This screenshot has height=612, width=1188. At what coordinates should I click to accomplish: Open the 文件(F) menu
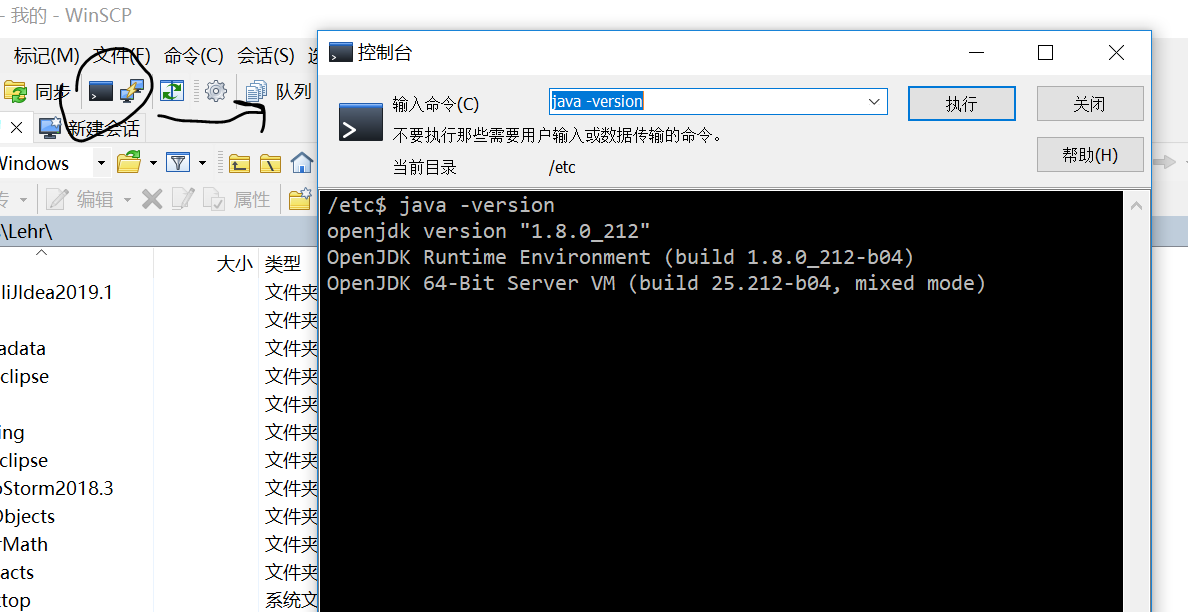click(121, 55)
